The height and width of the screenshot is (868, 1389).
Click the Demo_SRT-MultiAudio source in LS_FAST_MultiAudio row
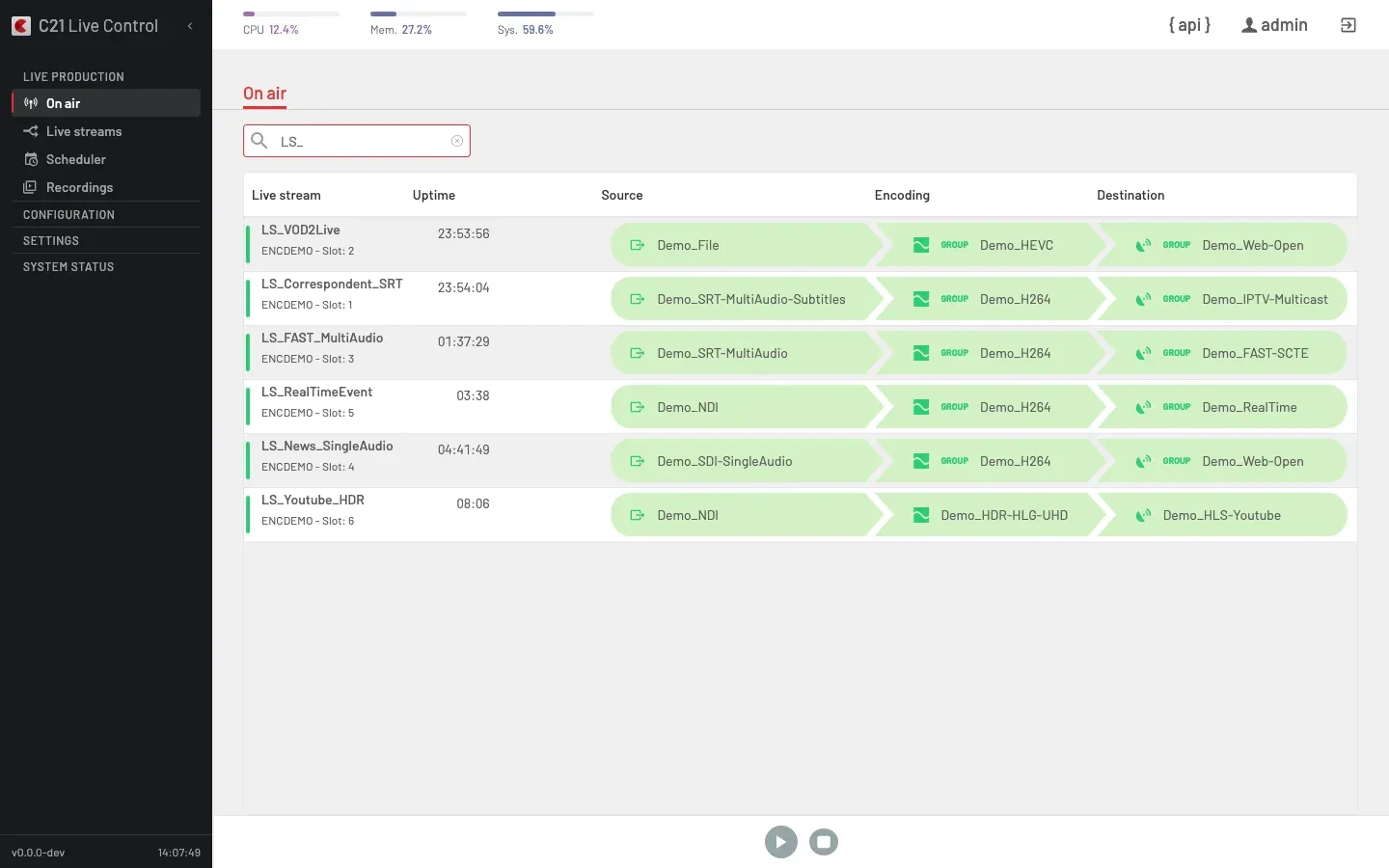coord(722,353)
